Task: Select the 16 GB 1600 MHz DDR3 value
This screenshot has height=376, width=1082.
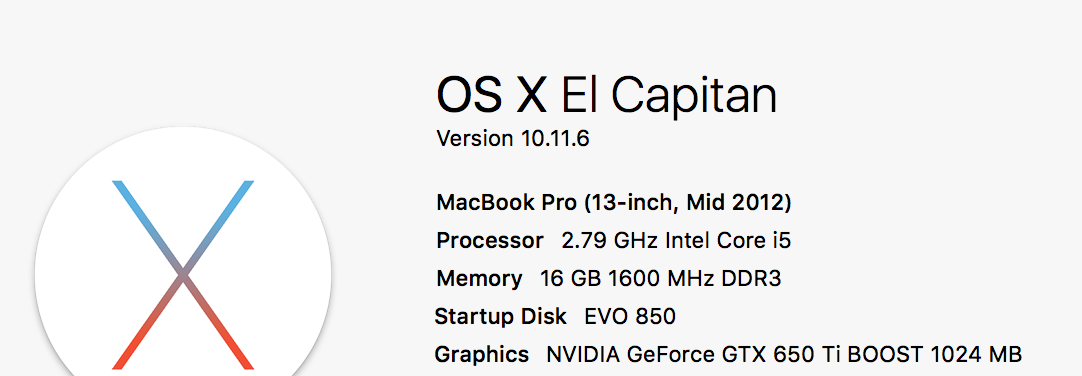Action: 661,279
